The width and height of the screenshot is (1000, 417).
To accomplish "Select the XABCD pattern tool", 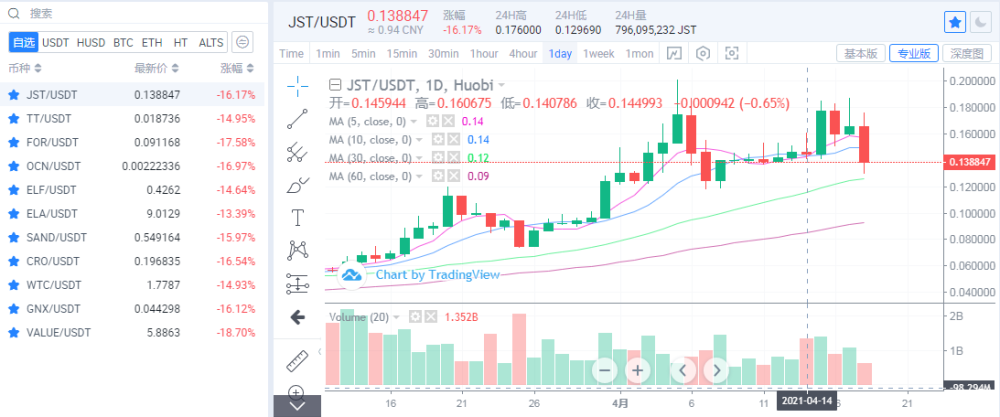I will coord(297,250).
